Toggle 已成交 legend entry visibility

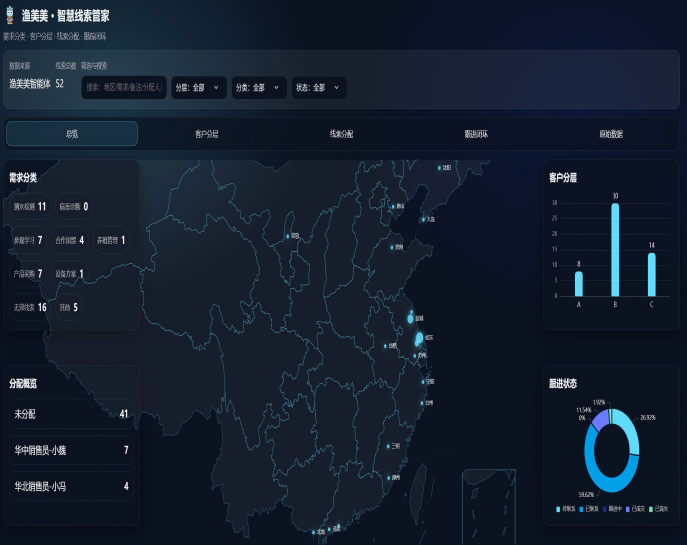click(x=637, y=510)
